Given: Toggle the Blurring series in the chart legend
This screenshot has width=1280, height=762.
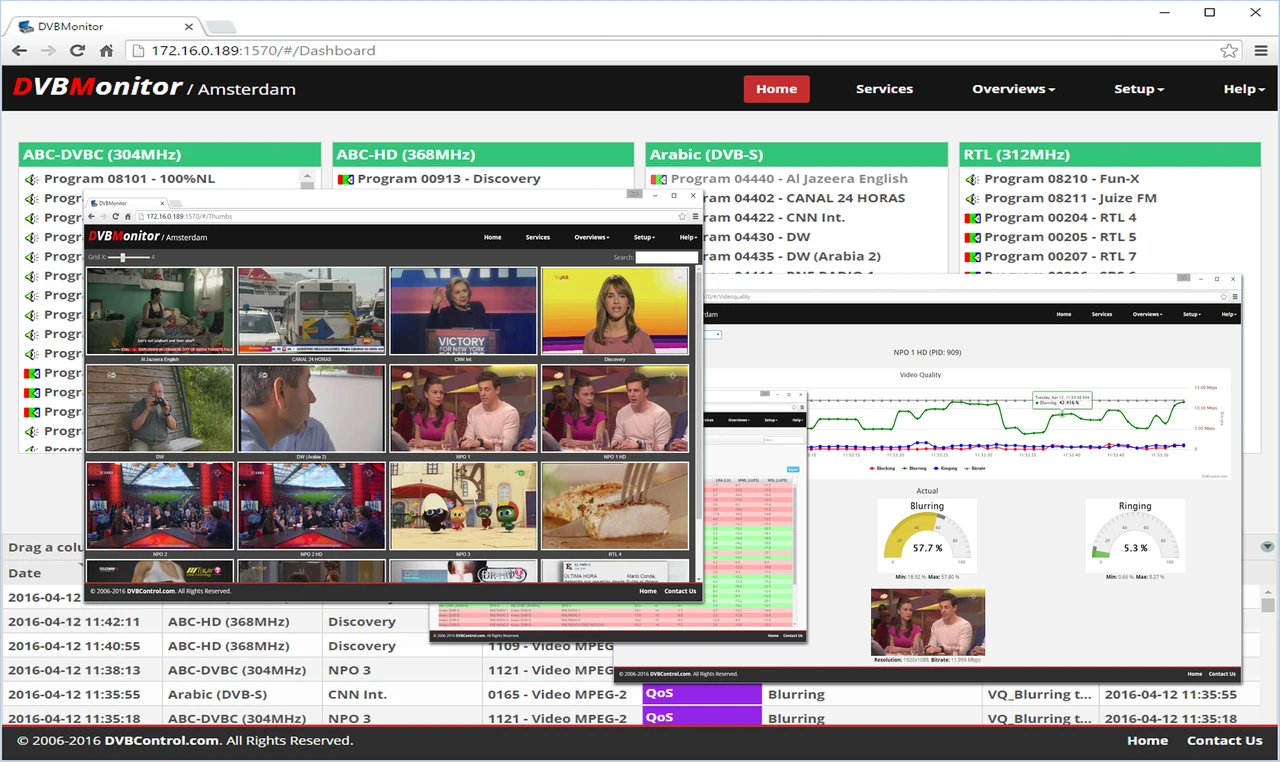Looking at the screenshot, I should pos(915,468).
